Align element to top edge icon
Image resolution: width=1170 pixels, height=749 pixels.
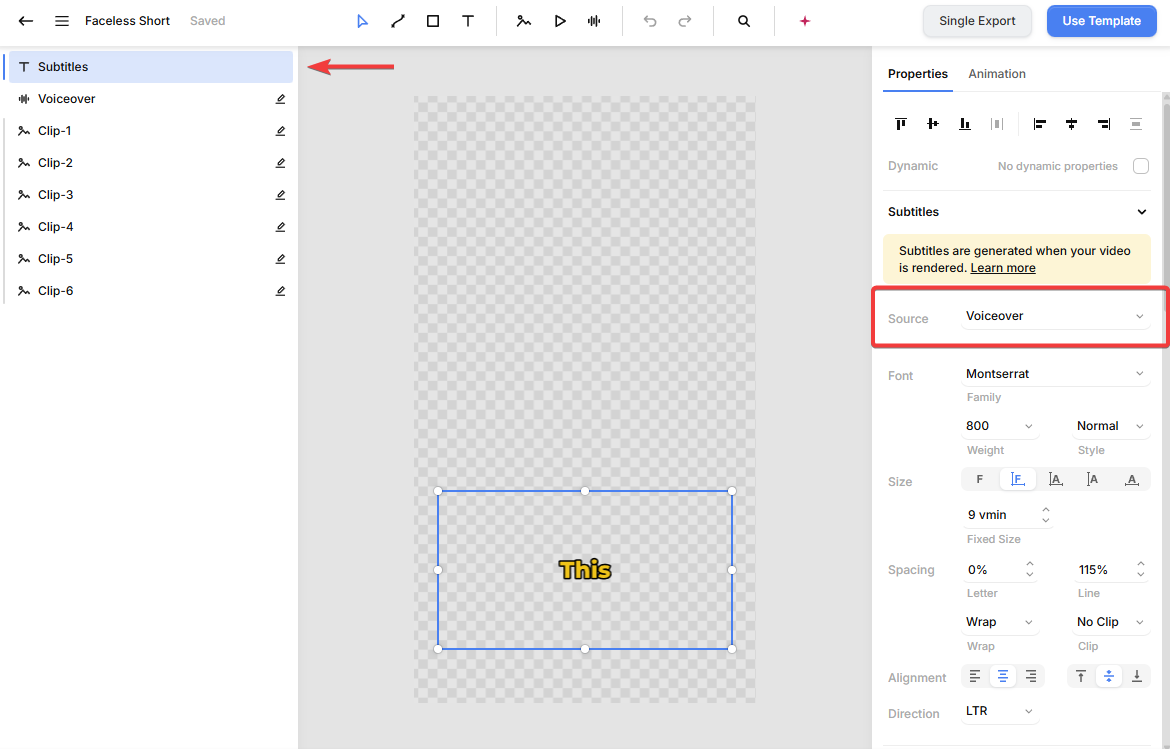tap(901, 124)
